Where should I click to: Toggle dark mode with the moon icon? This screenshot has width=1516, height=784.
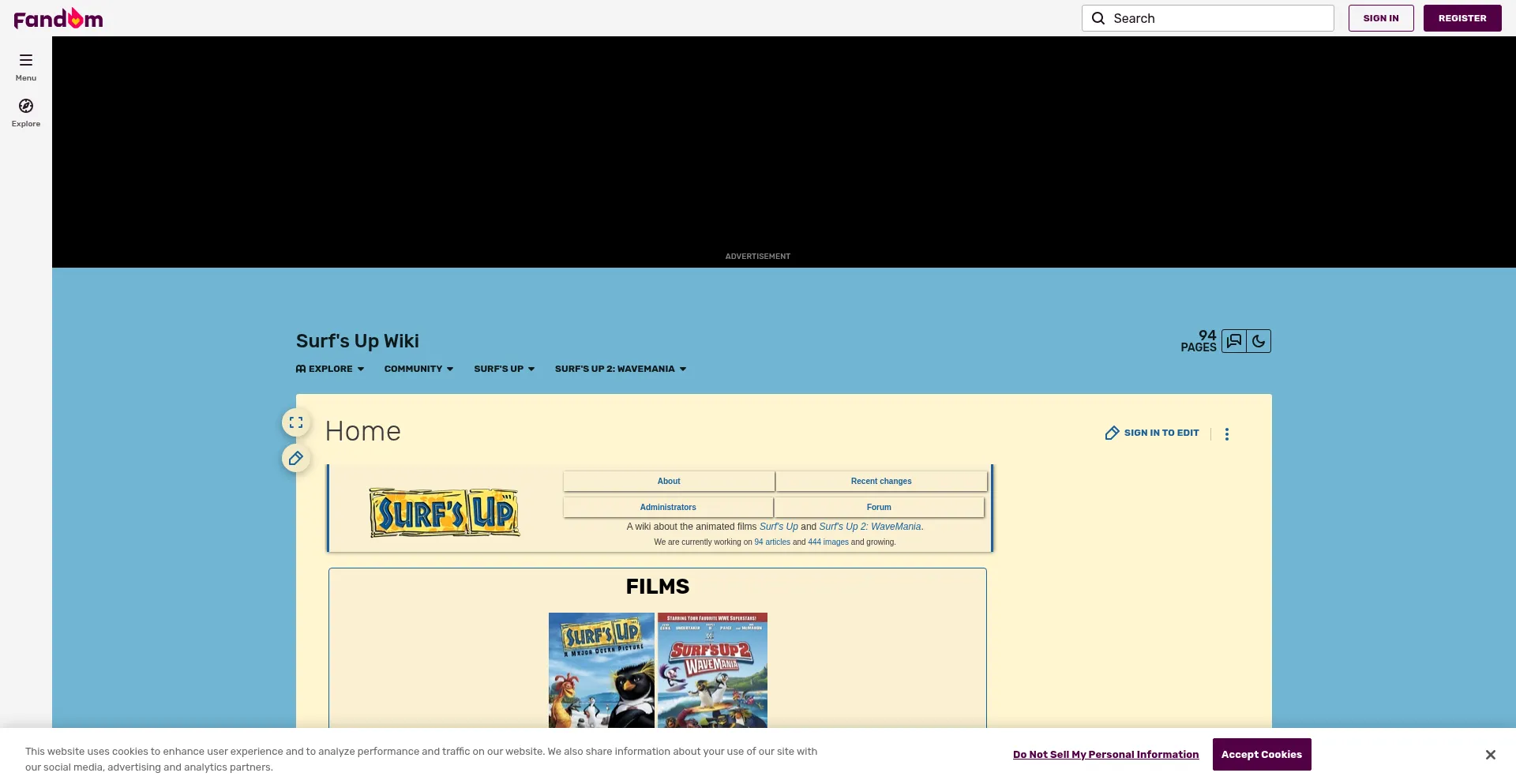(x=1258, y=341)
